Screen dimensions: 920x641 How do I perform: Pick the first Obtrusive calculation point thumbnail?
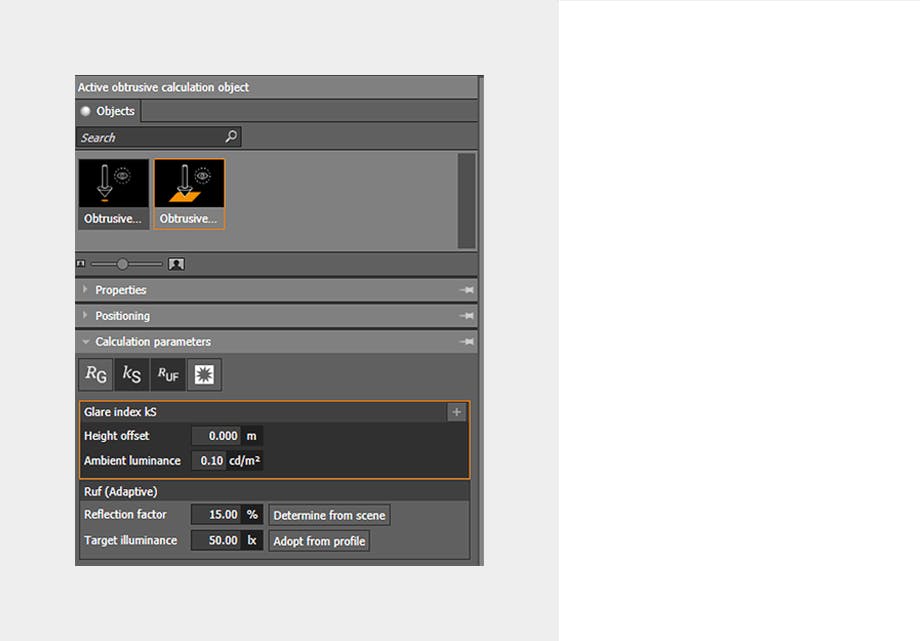pyautogui.click(x=113, y=194)
